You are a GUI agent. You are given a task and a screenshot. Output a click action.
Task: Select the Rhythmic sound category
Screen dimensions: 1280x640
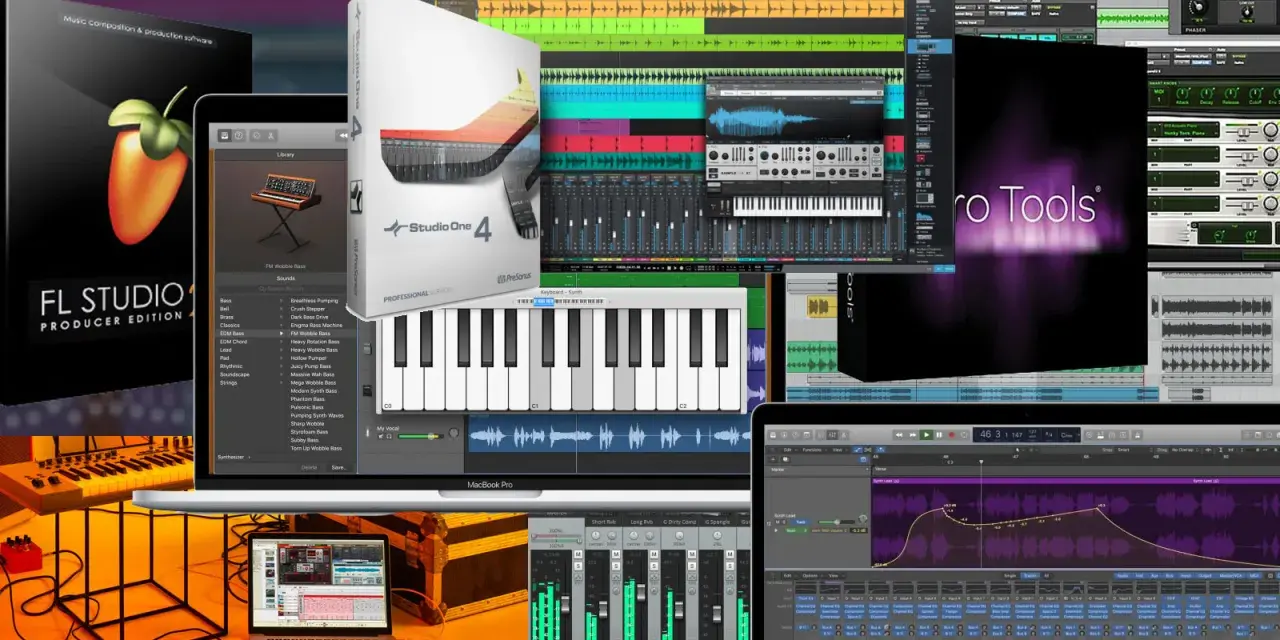232,366
